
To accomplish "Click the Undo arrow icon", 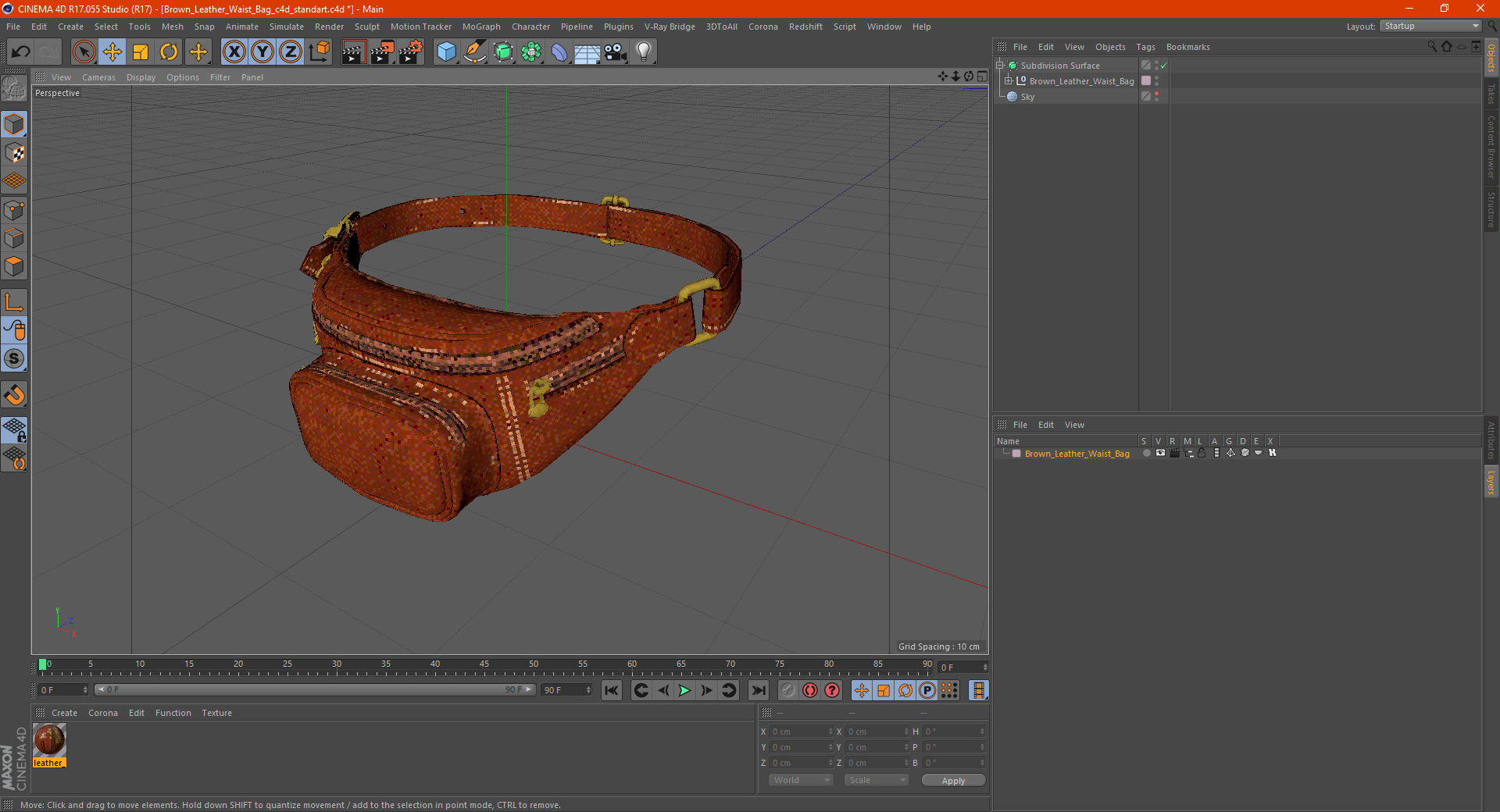I will click(x=21, y=52).
